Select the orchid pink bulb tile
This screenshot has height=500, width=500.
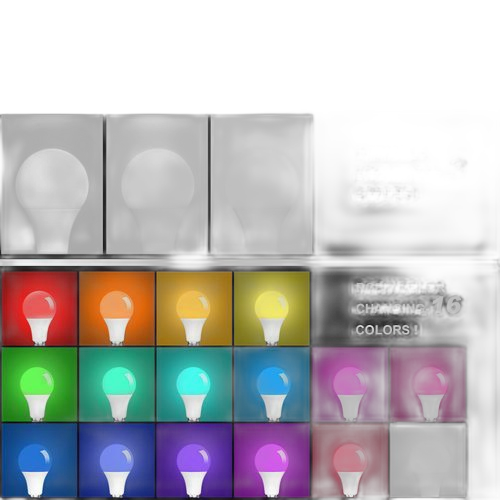click(350, 384)
